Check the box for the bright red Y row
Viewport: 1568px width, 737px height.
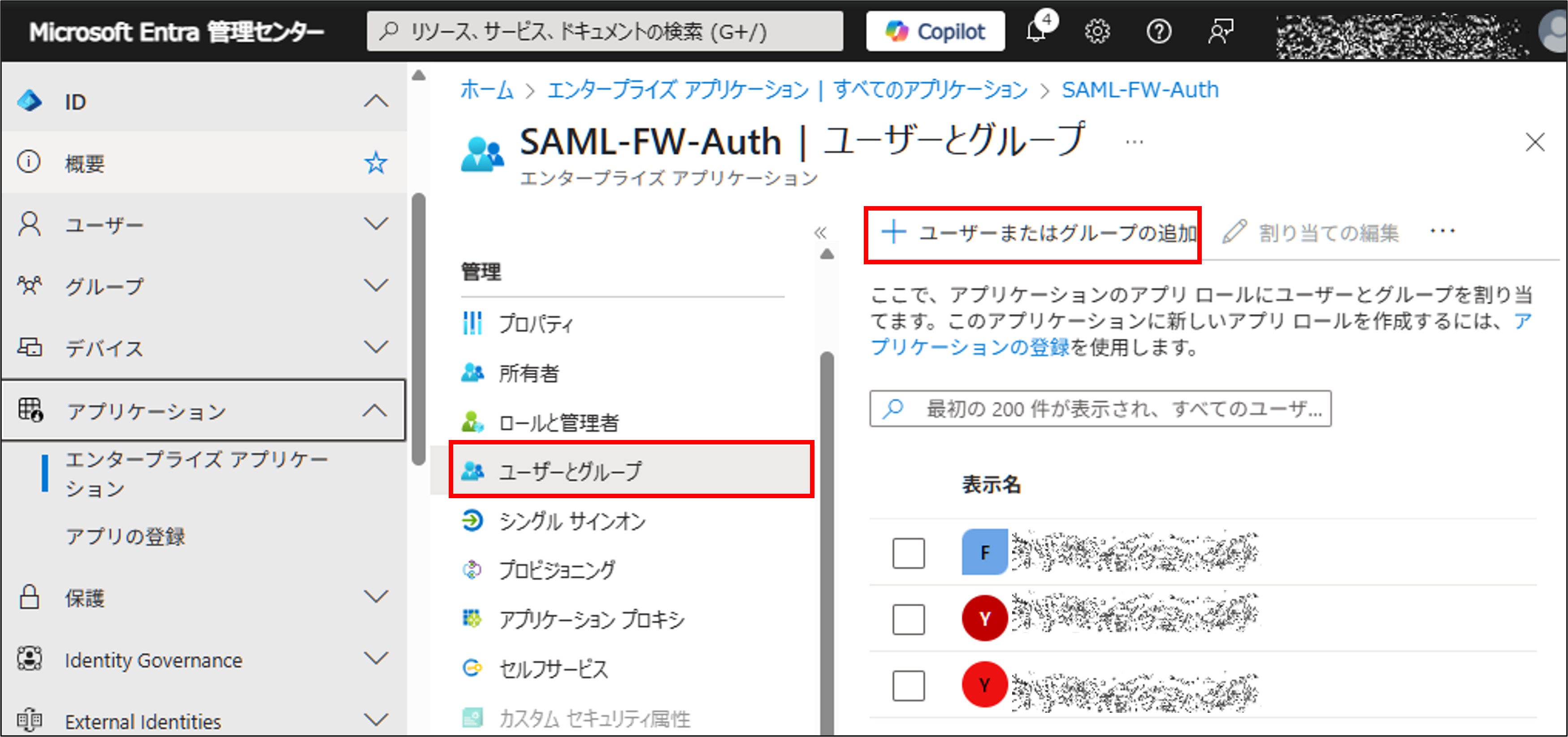[x=908, y=685]
